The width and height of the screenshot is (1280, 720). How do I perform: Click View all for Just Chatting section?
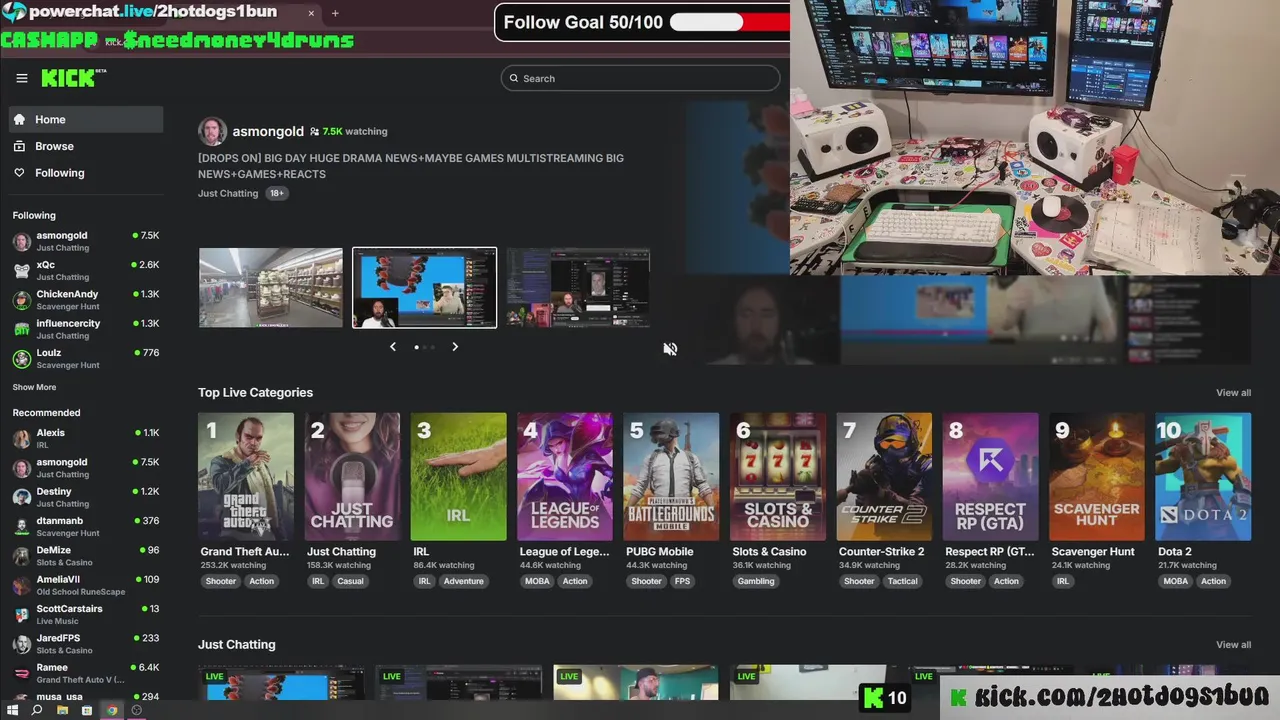point(1233,645)
